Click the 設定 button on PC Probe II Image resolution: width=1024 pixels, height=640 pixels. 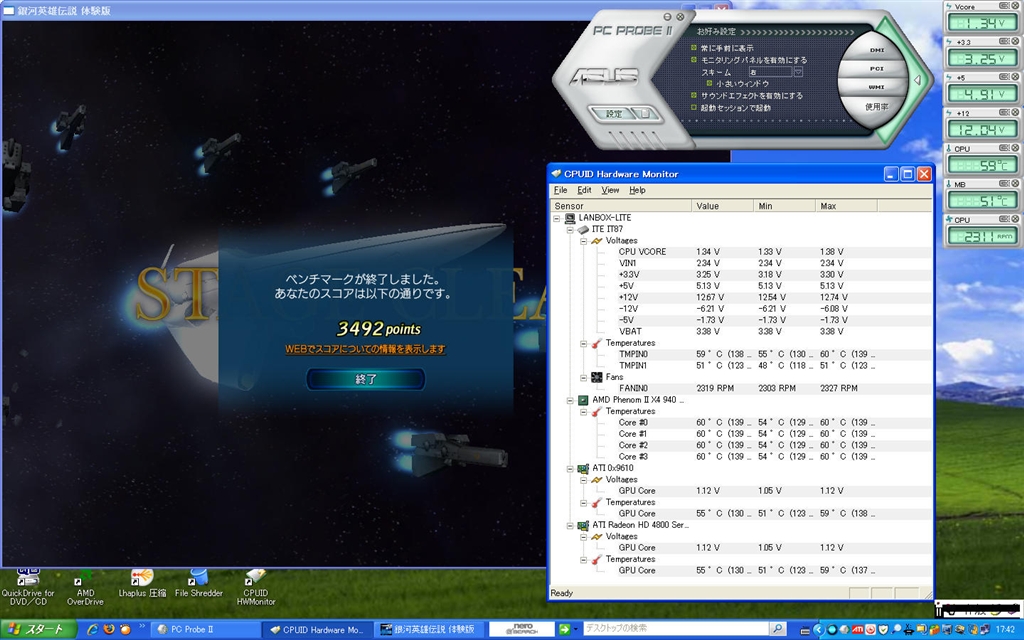click(x=613, y=114)
